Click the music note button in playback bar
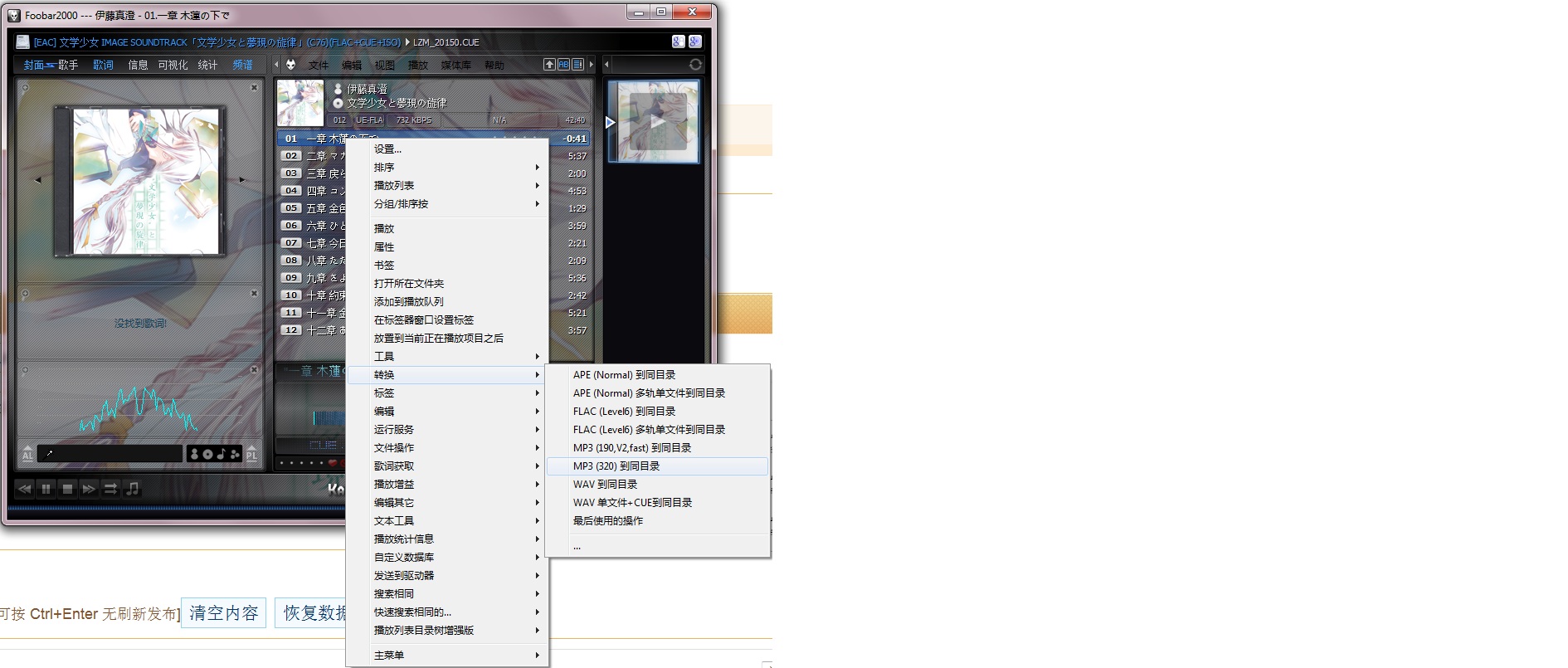Image resolution: width=1568 pixels, height=668 pixels. (132, 489)
